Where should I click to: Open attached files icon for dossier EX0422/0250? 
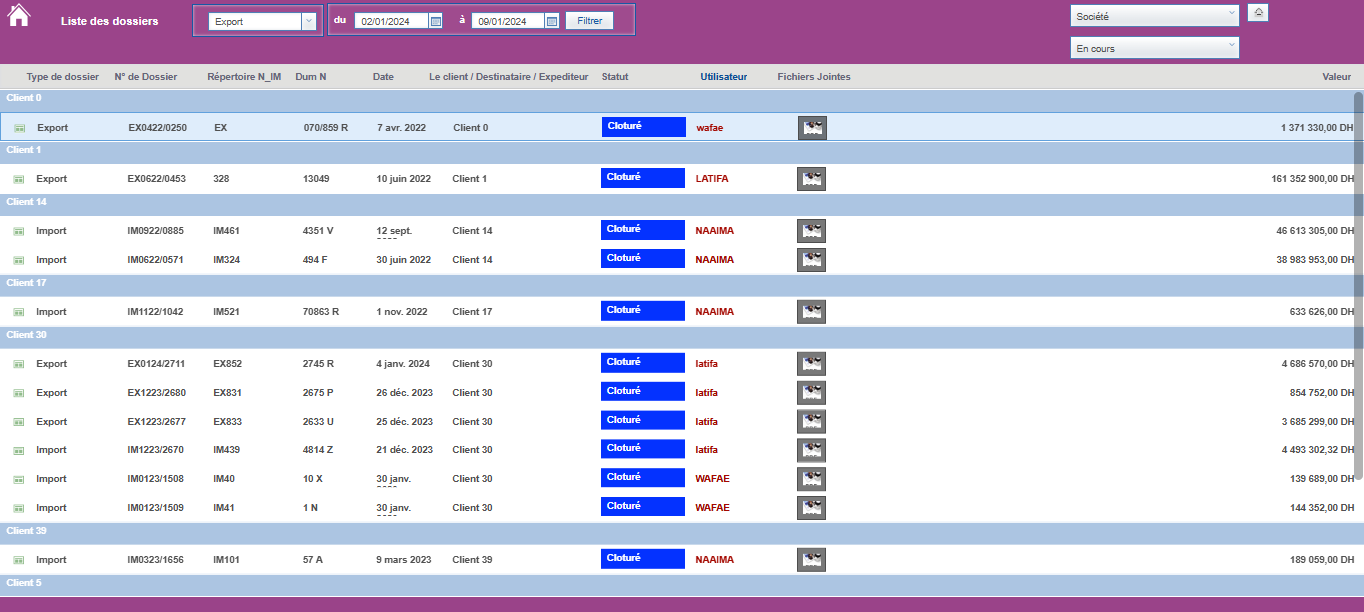812,128
